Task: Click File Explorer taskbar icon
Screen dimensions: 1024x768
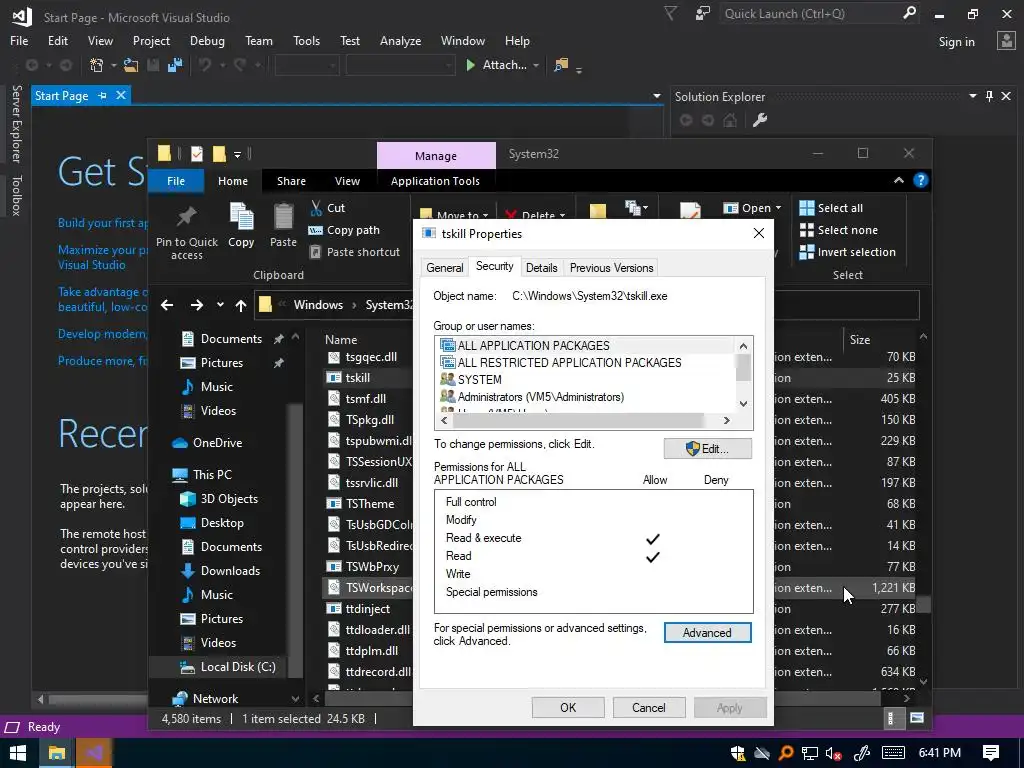Action: click(x=57, y=753)
